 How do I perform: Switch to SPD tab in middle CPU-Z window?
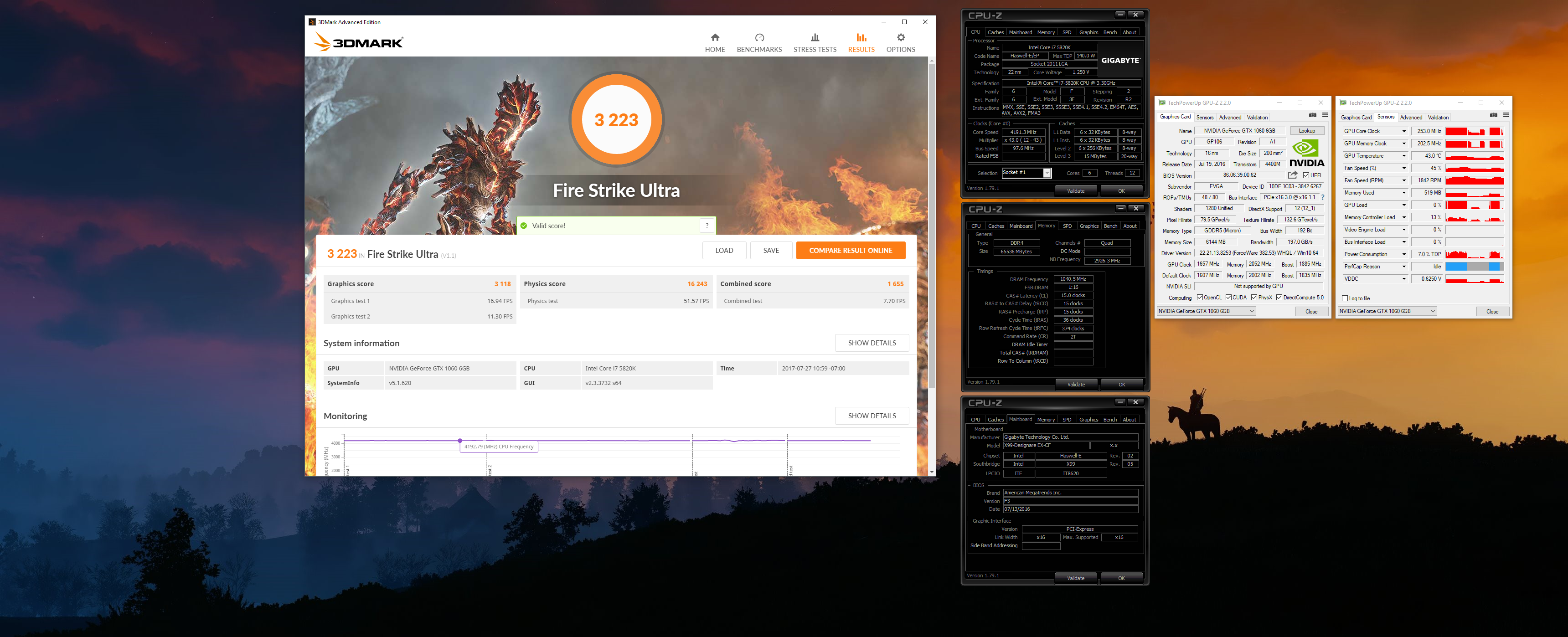click(1067, 226)
